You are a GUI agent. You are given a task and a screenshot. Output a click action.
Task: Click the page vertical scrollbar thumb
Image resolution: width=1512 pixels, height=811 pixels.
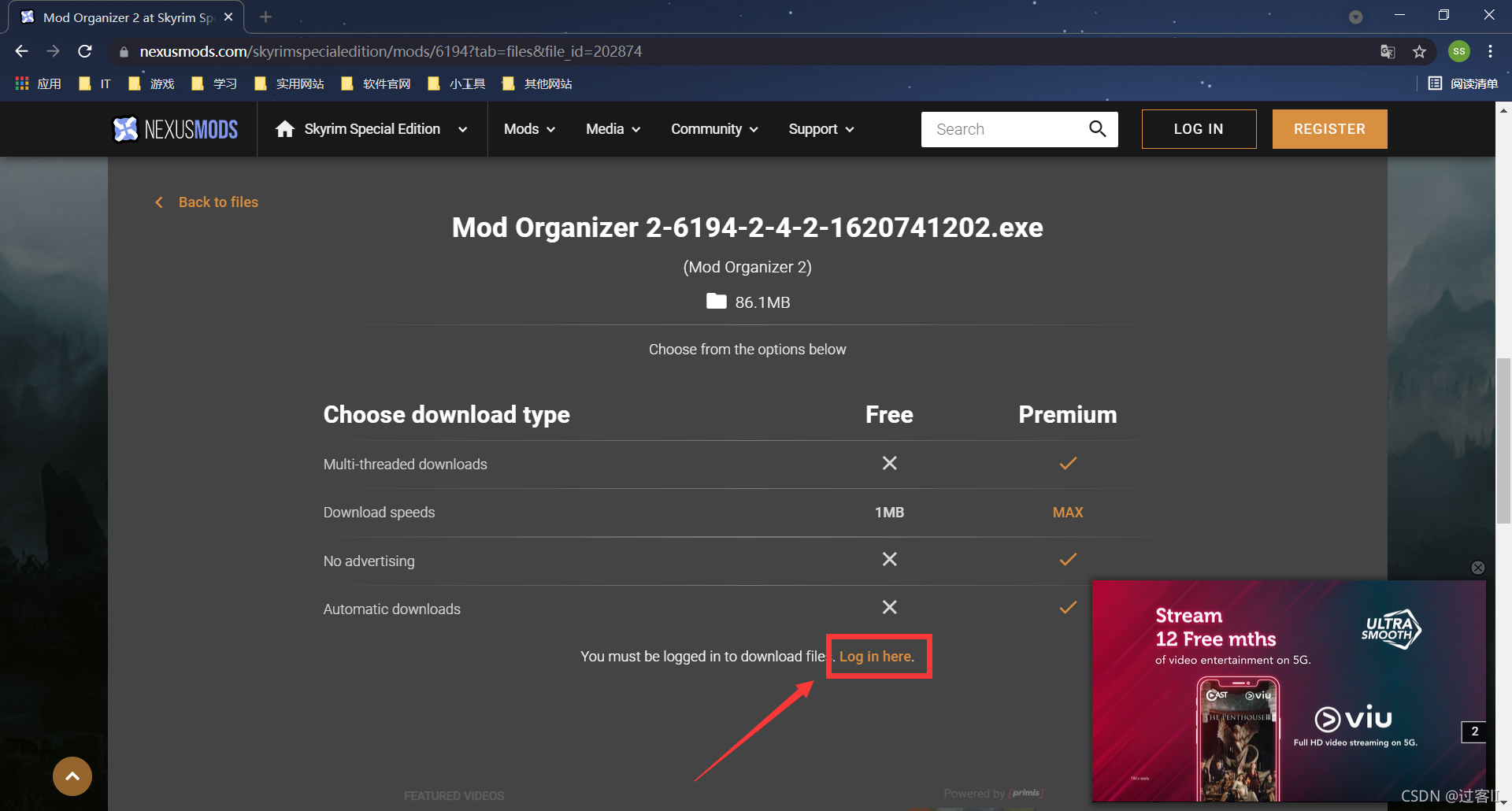tap(1503, 441)
